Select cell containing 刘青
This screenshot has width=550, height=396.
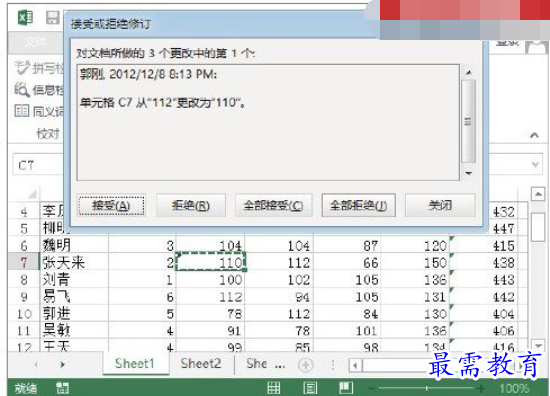(74, 280)
